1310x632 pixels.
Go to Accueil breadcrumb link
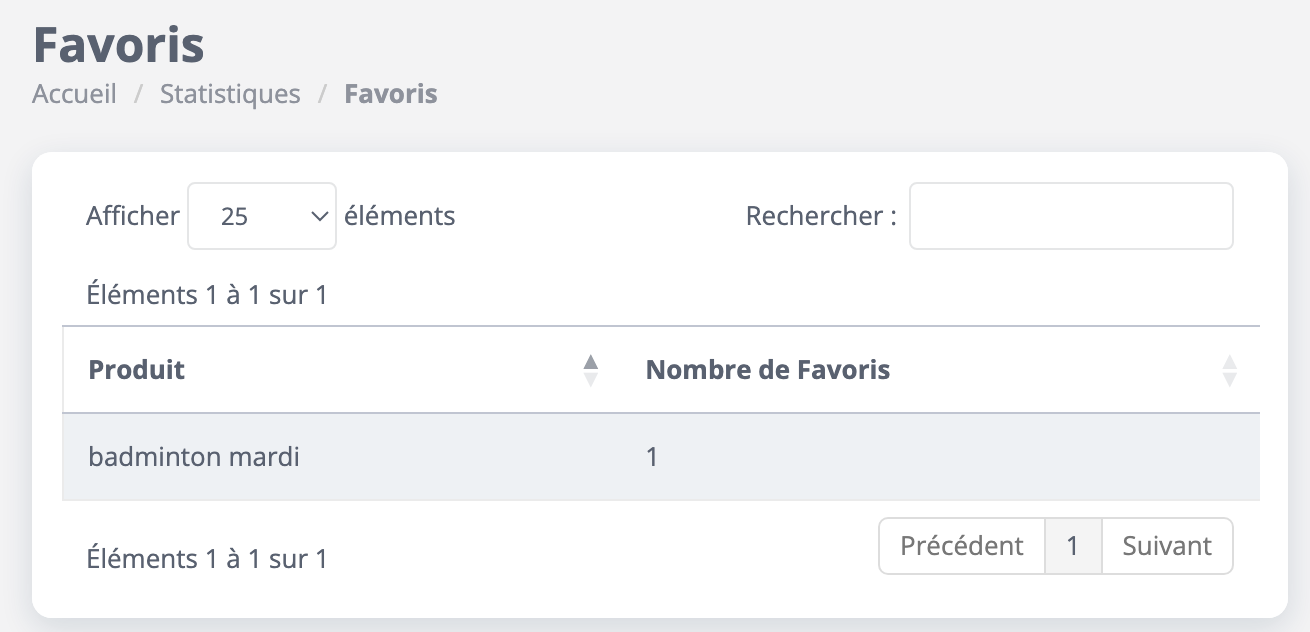coord(74,95)
